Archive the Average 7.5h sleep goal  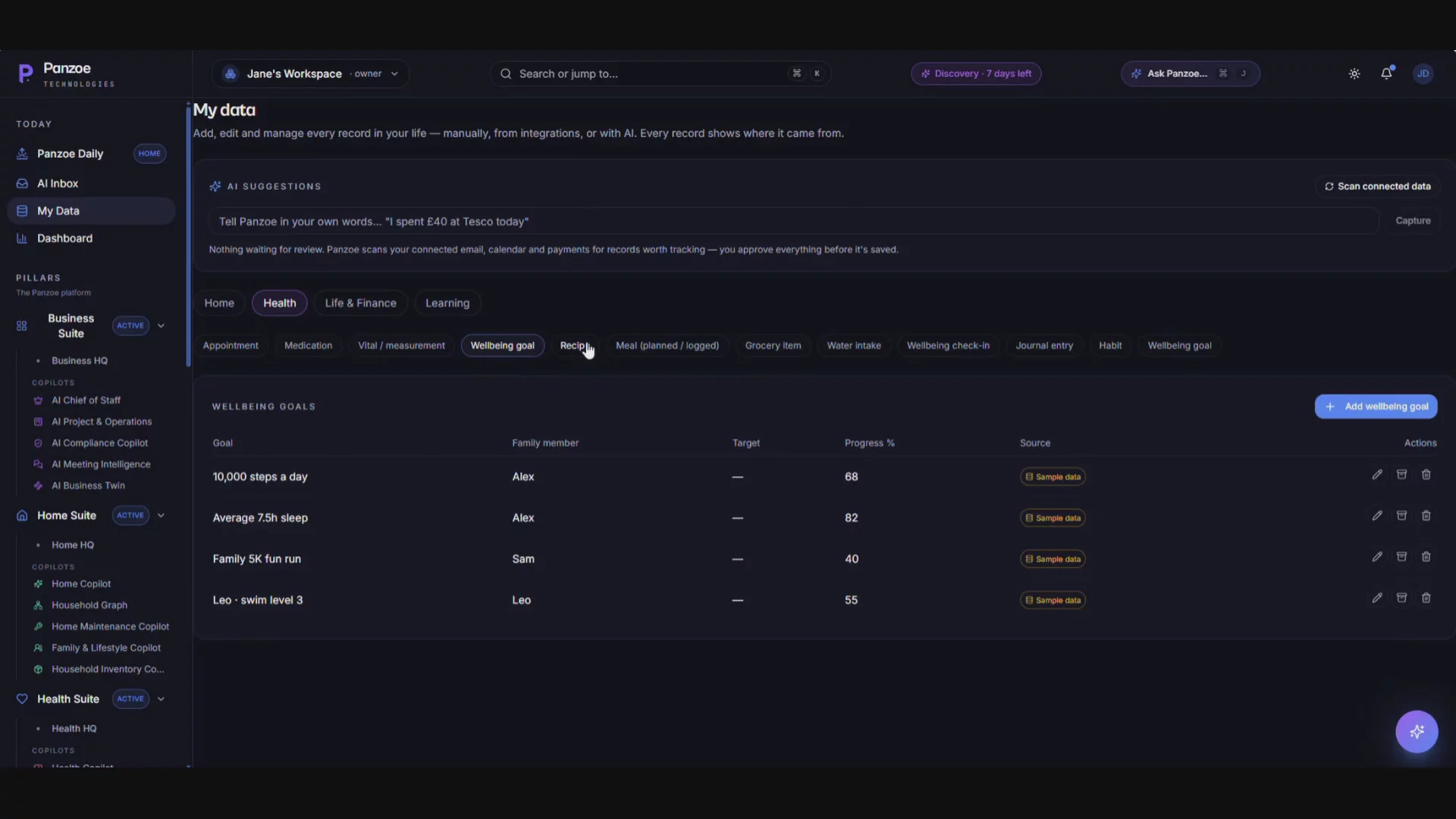[1401, 516]
